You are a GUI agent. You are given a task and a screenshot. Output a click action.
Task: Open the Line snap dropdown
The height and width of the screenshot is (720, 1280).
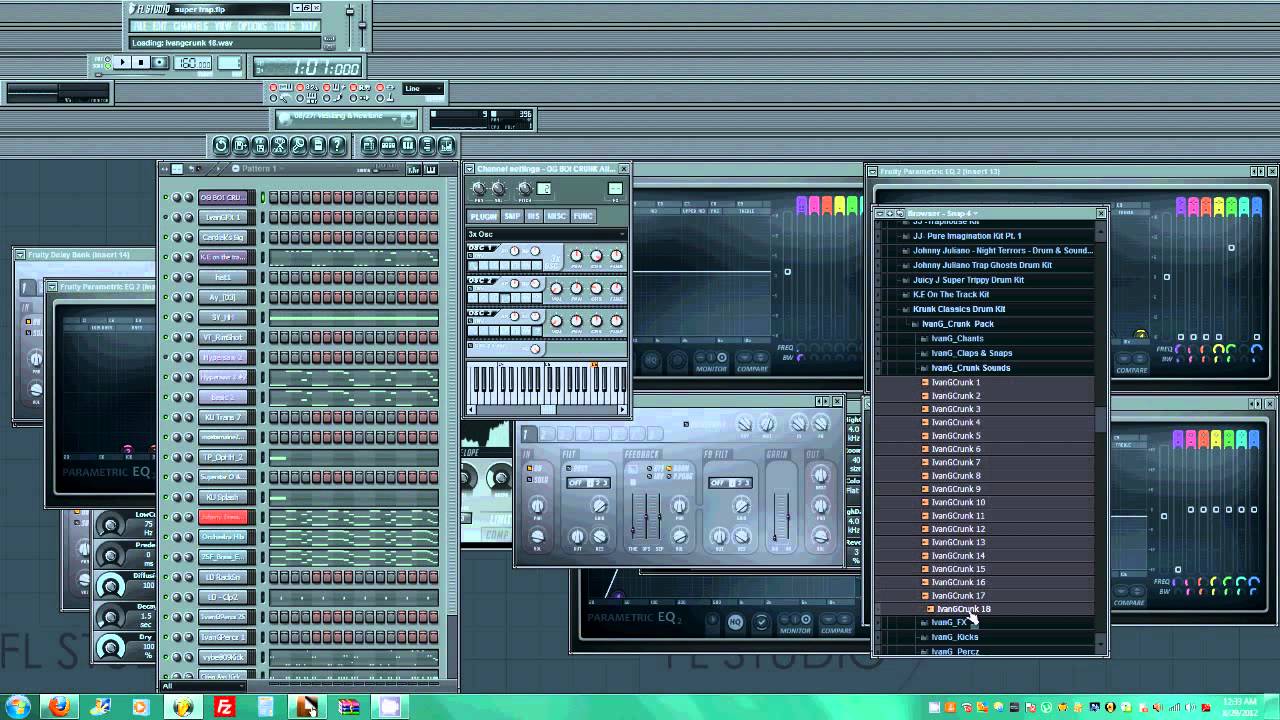[x=422, y=89]
